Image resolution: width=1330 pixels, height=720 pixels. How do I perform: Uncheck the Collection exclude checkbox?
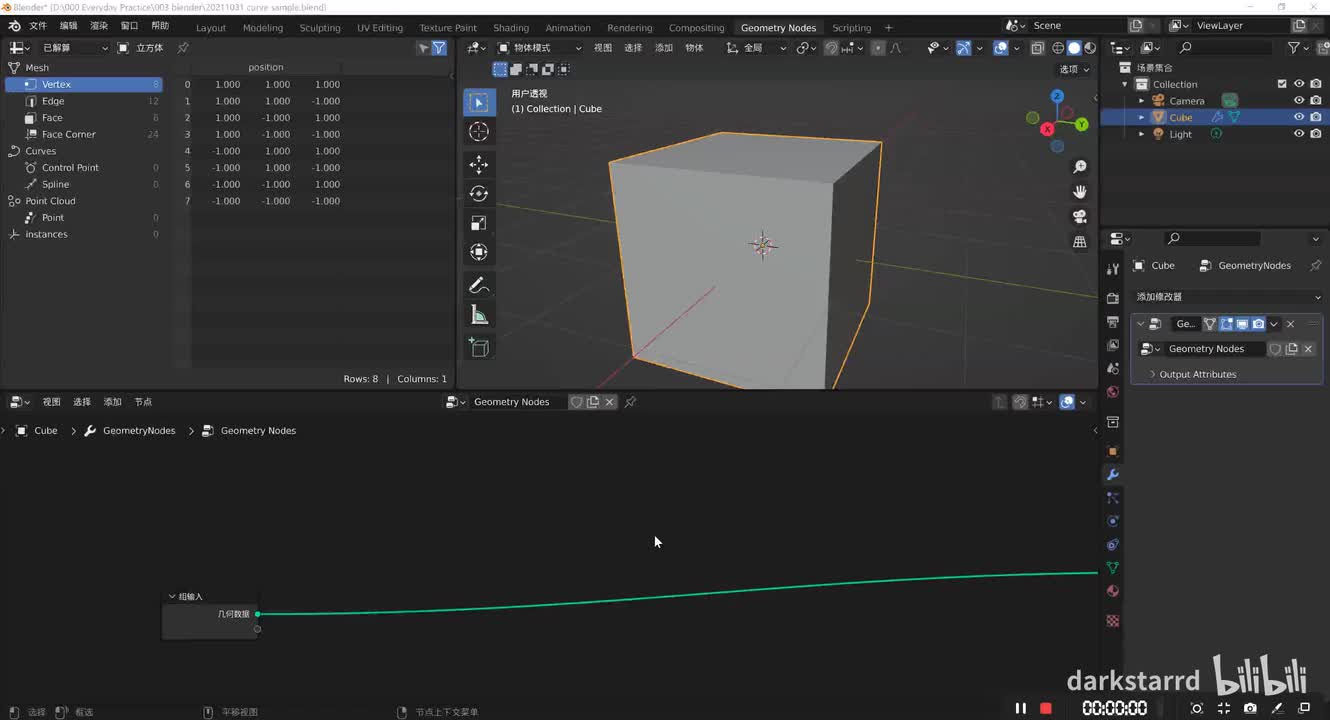[1282, 84]
